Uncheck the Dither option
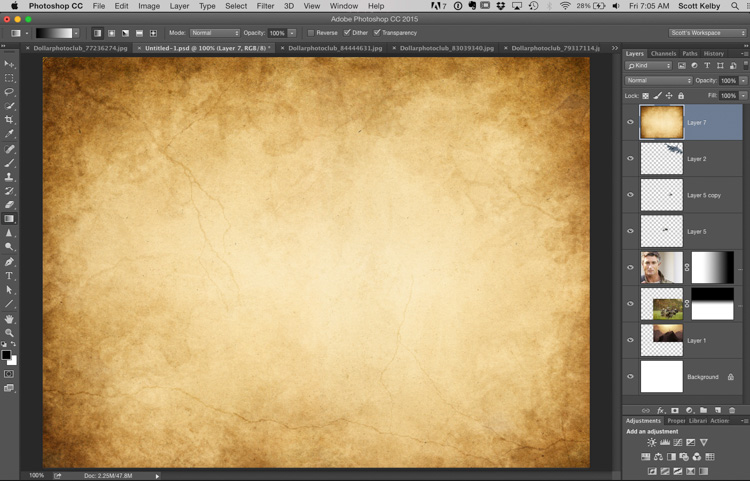The width and height of the screenshot is (750, 481). click(x=347, y=33)
